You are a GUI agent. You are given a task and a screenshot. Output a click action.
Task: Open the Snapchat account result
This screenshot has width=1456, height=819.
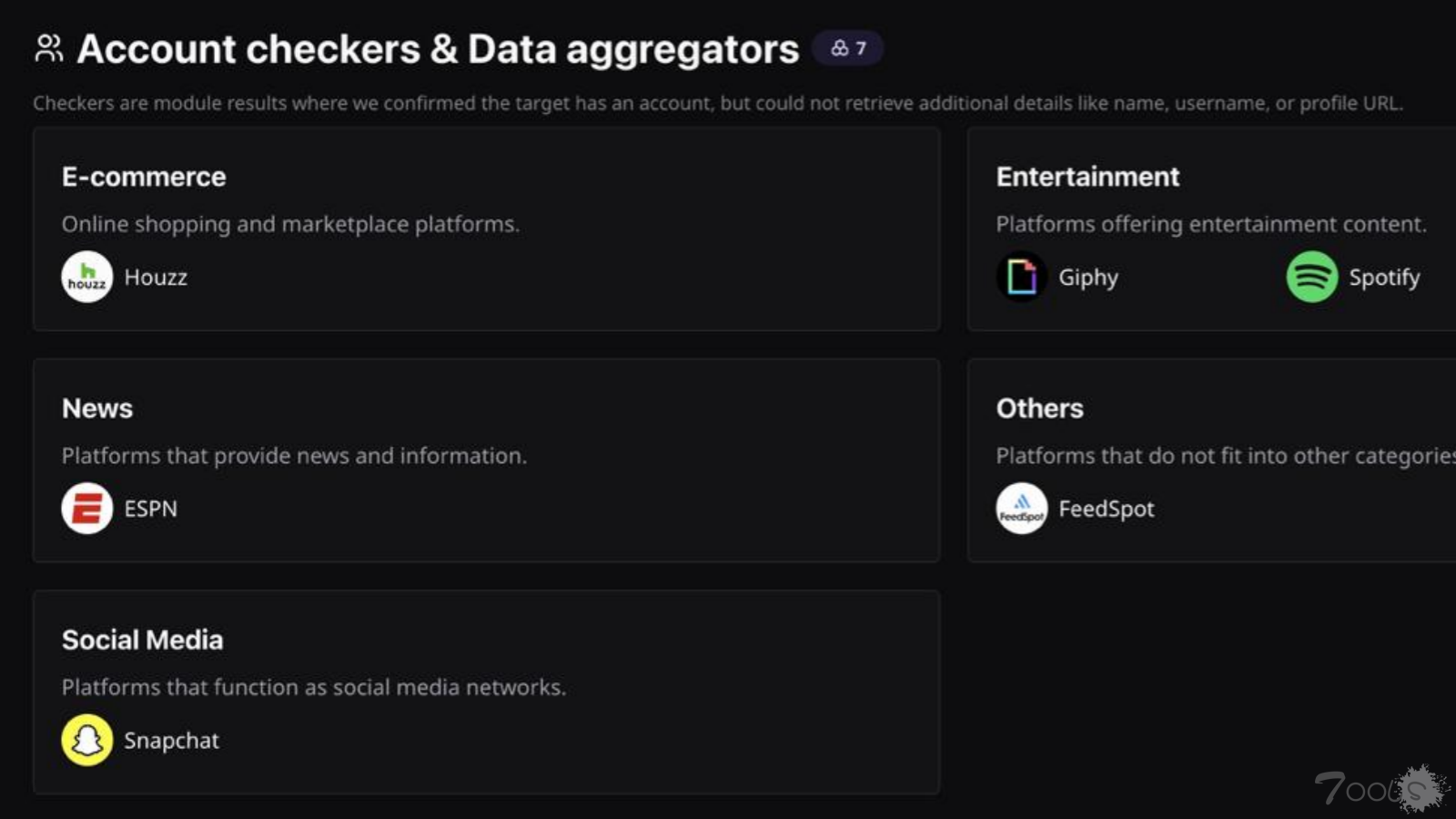171,741
